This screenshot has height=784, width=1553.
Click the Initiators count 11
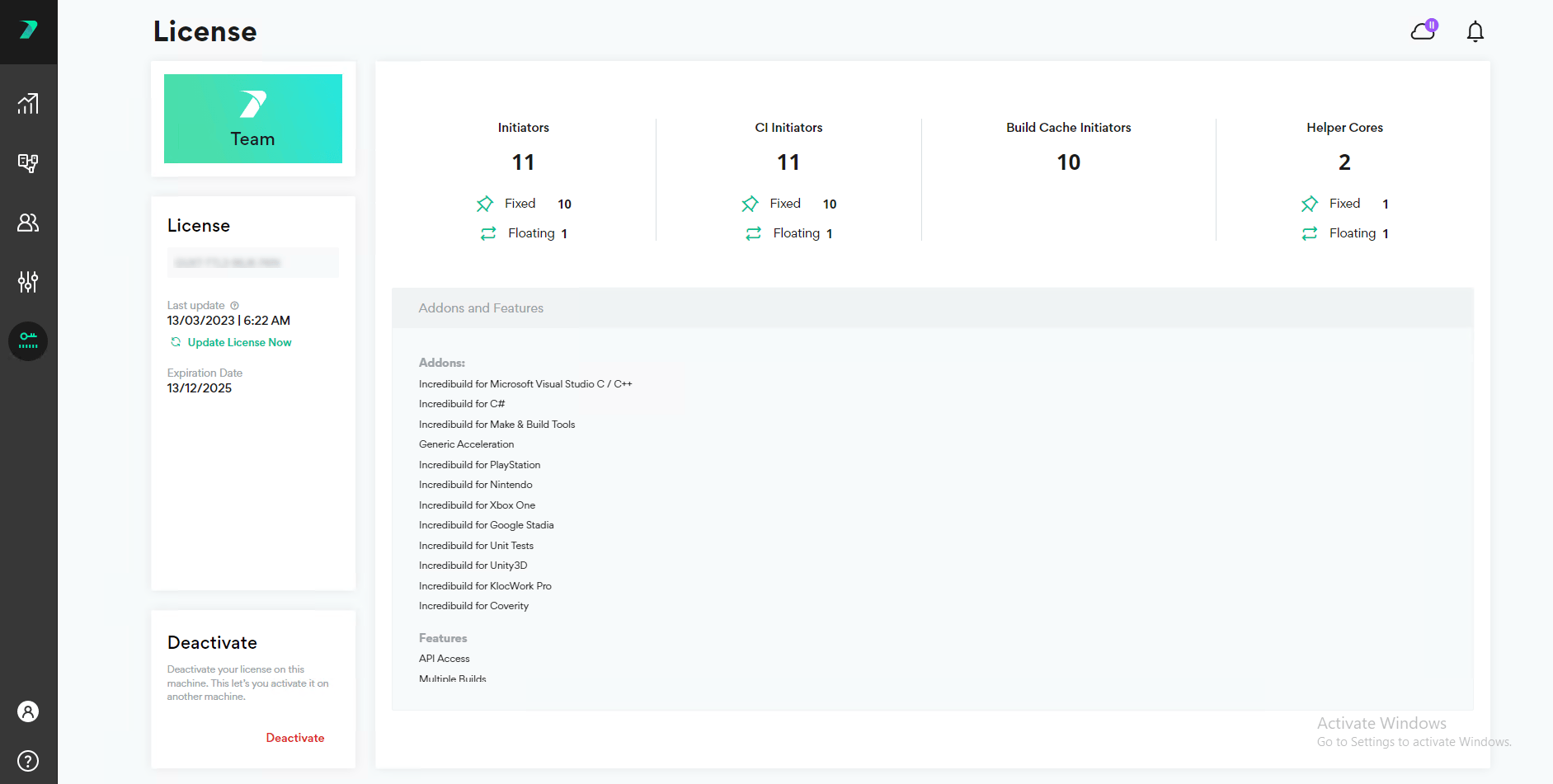coord(524,162)
